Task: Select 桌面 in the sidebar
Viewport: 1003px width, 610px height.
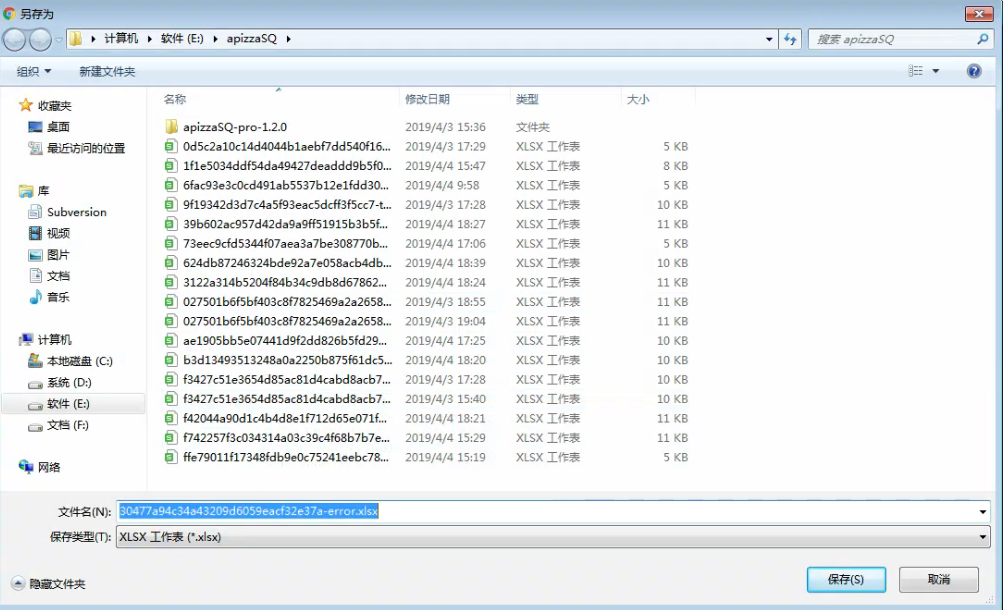Action: pos(50,127)
